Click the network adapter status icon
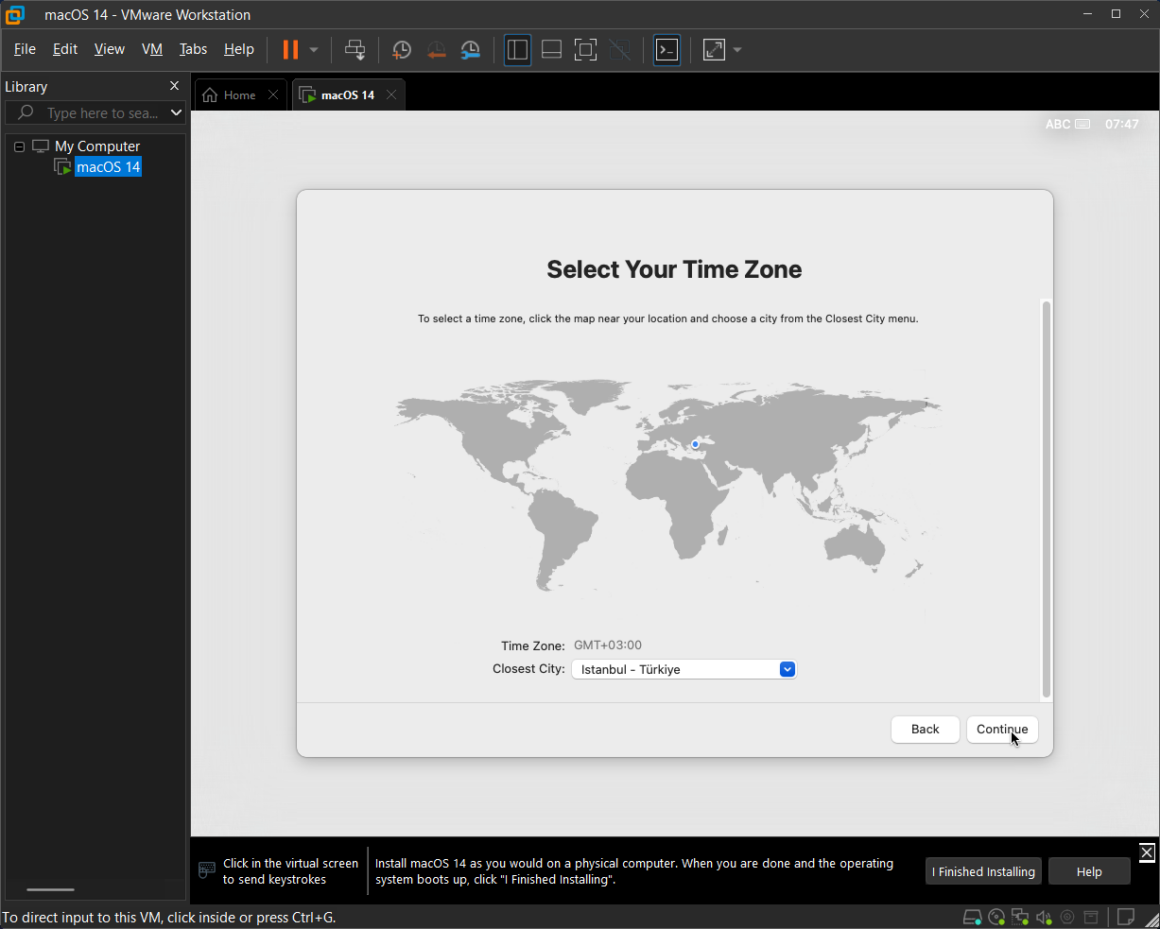Screen dimensions: 1160x929 click(x=1020, y=918)
